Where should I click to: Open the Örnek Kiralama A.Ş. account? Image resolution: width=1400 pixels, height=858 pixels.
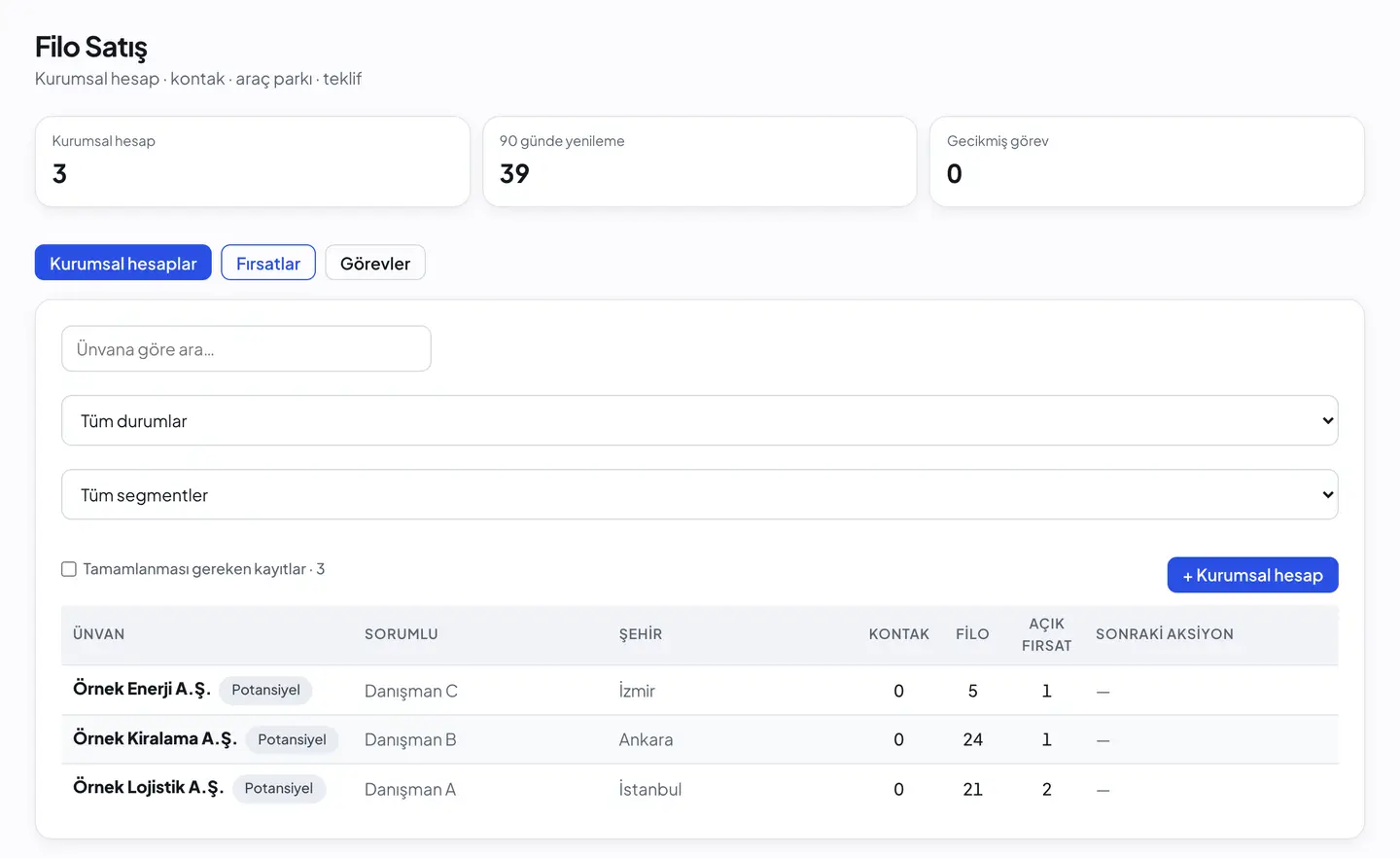coord(155,738)
